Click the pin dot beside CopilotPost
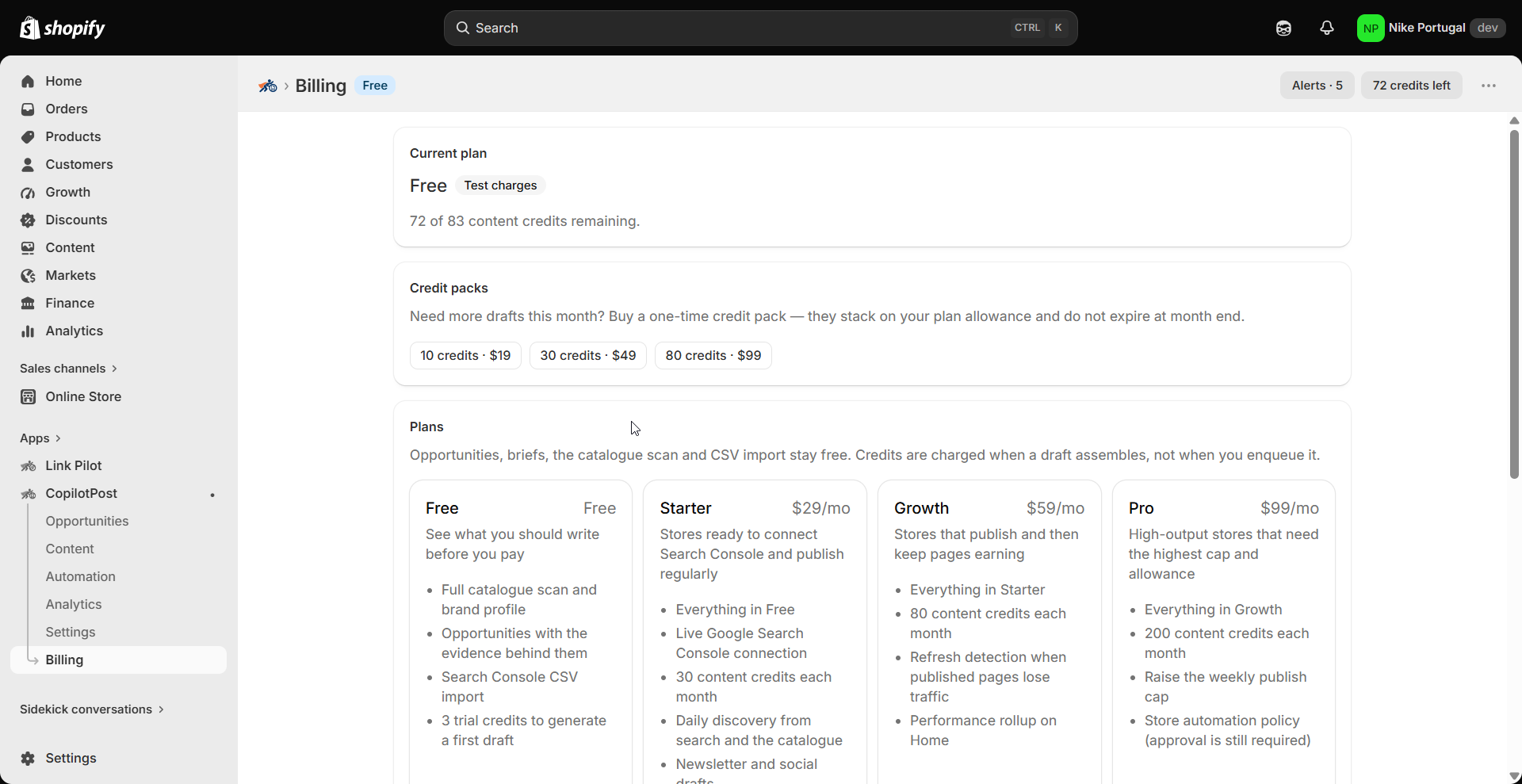This screenshot has width=1522, height=784. click(212, 495)
